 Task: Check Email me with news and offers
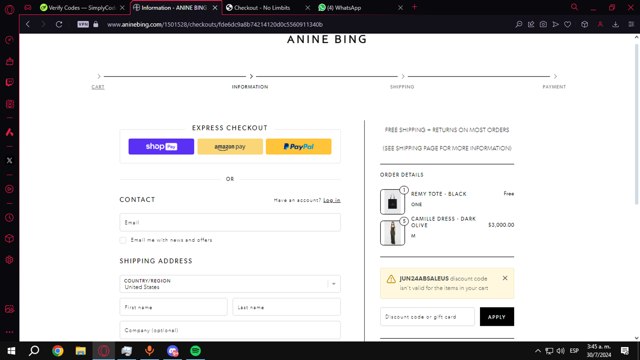point(123,240)
